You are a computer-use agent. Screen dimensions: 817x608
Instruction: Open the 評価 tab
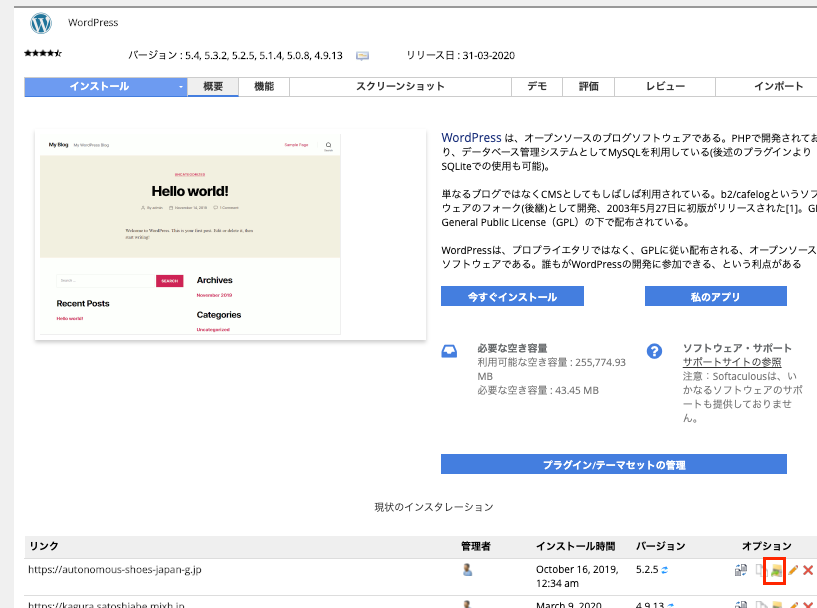pos(588,87)
